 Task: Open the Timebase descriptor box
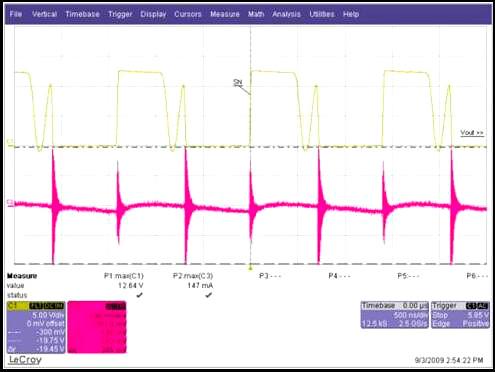(x=395, y=315)
